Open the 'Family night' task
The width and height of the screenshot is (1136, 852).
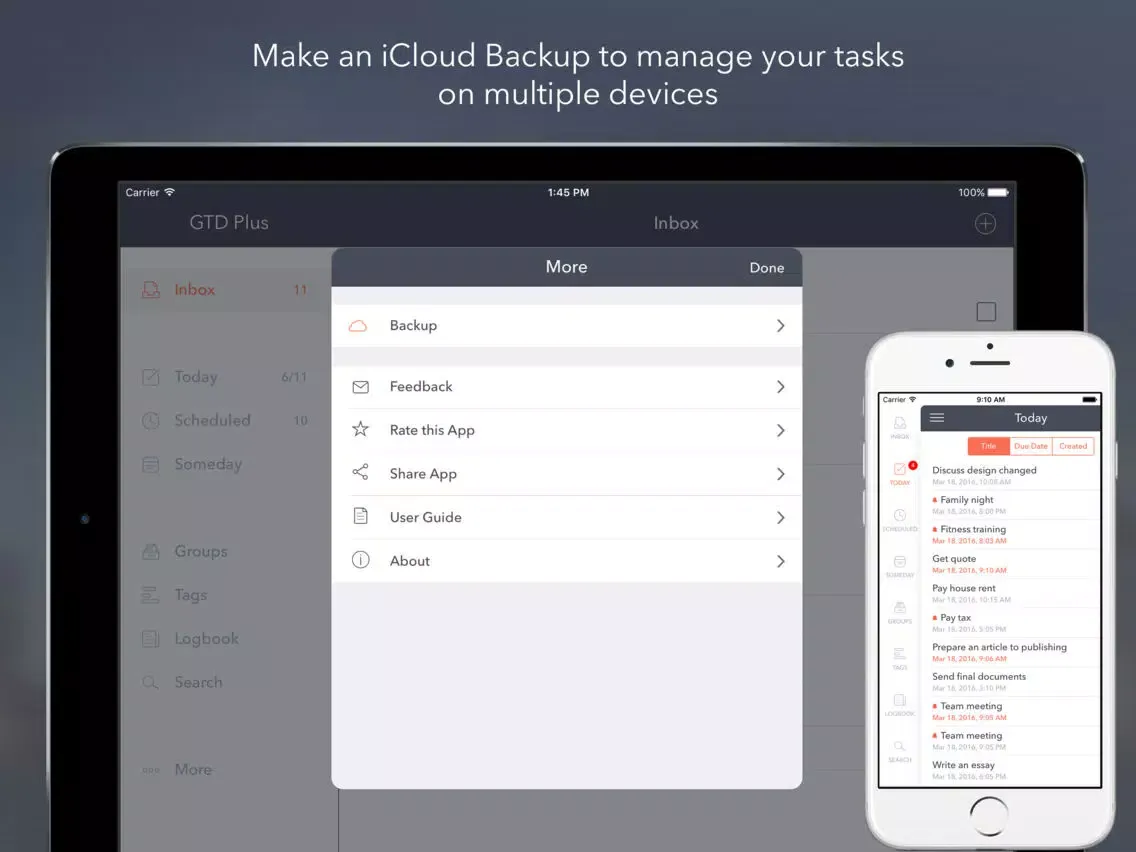pyautogui.click(x=1011, y=505)
